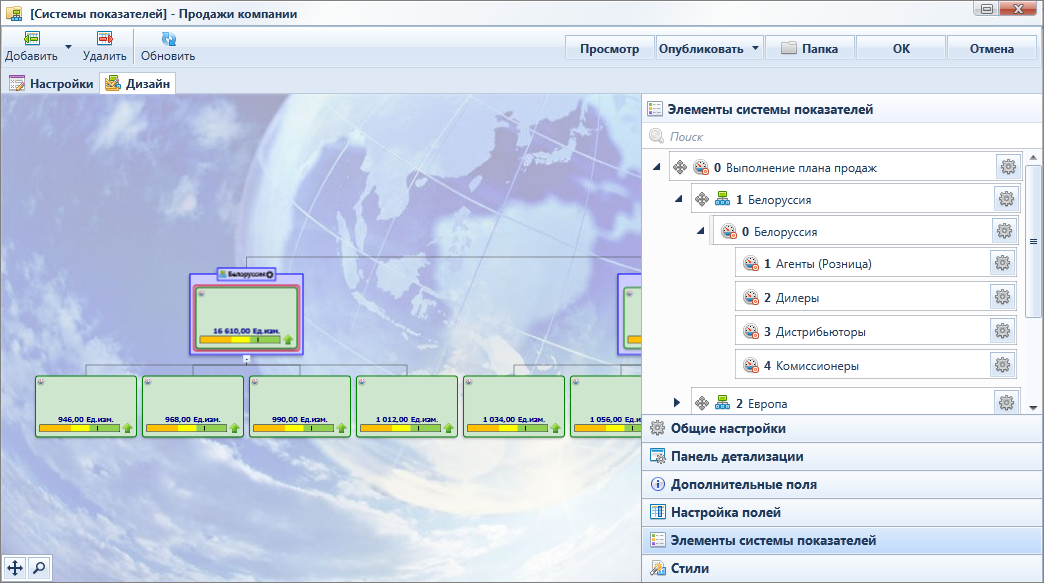The height and width of the screenshot is (583, 1044).
Task: Open the Стили section
Action: (842, 568)
